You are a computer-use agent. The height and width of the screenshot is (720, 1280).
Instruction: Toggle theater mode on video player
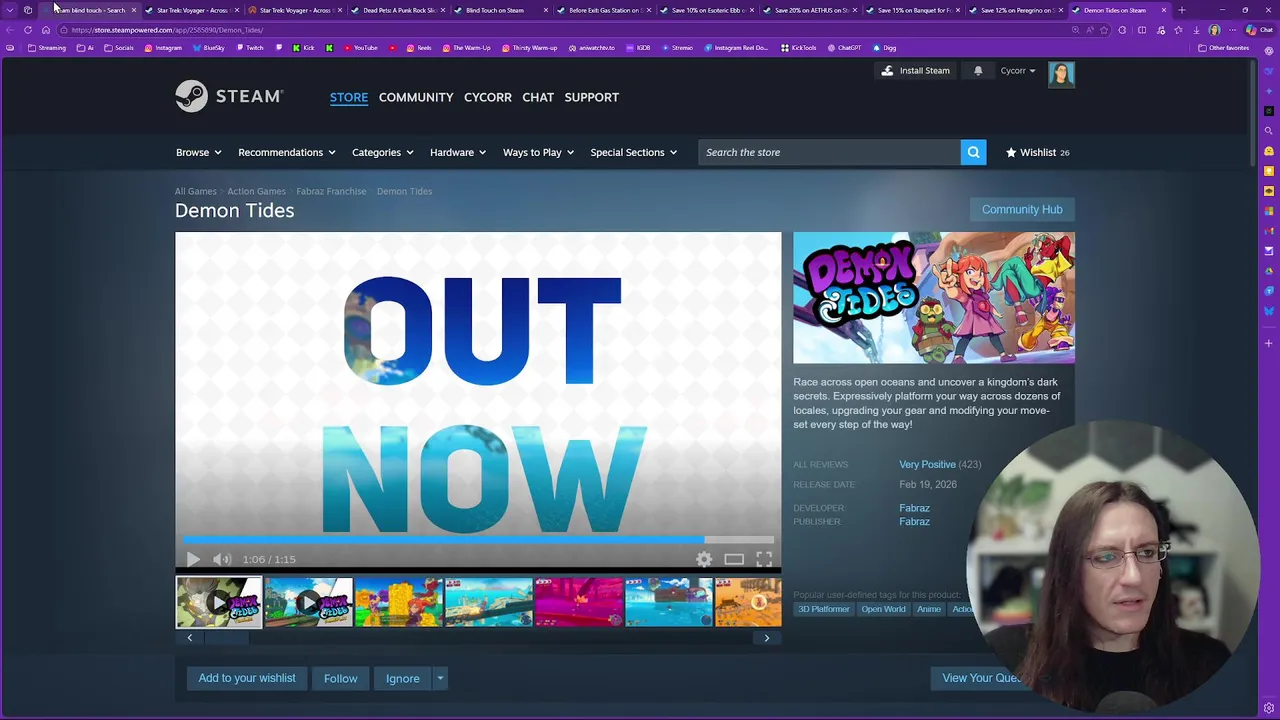tap(734, 560)
